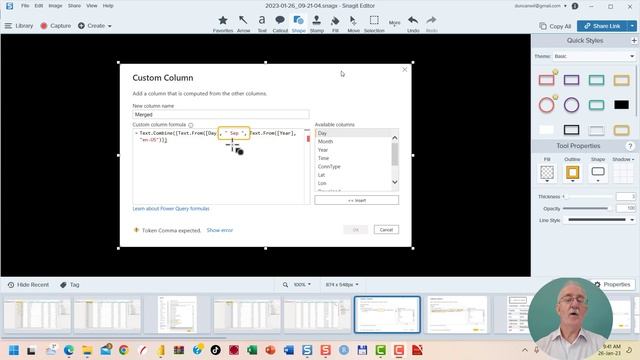The image size is (640, 360).
Task: Click the Snagit logo in title bar
Action: 9,6
